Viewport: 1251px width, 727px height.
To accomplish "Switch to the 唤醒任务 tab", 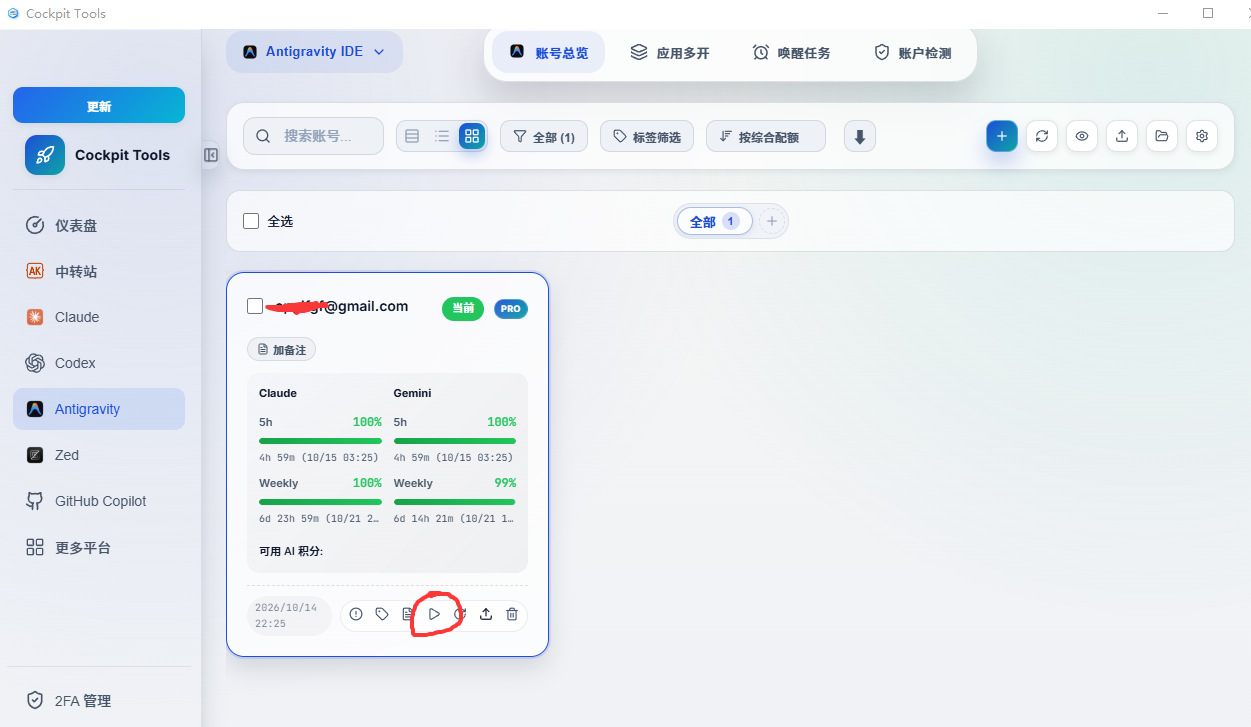I will tap(791, 53).
